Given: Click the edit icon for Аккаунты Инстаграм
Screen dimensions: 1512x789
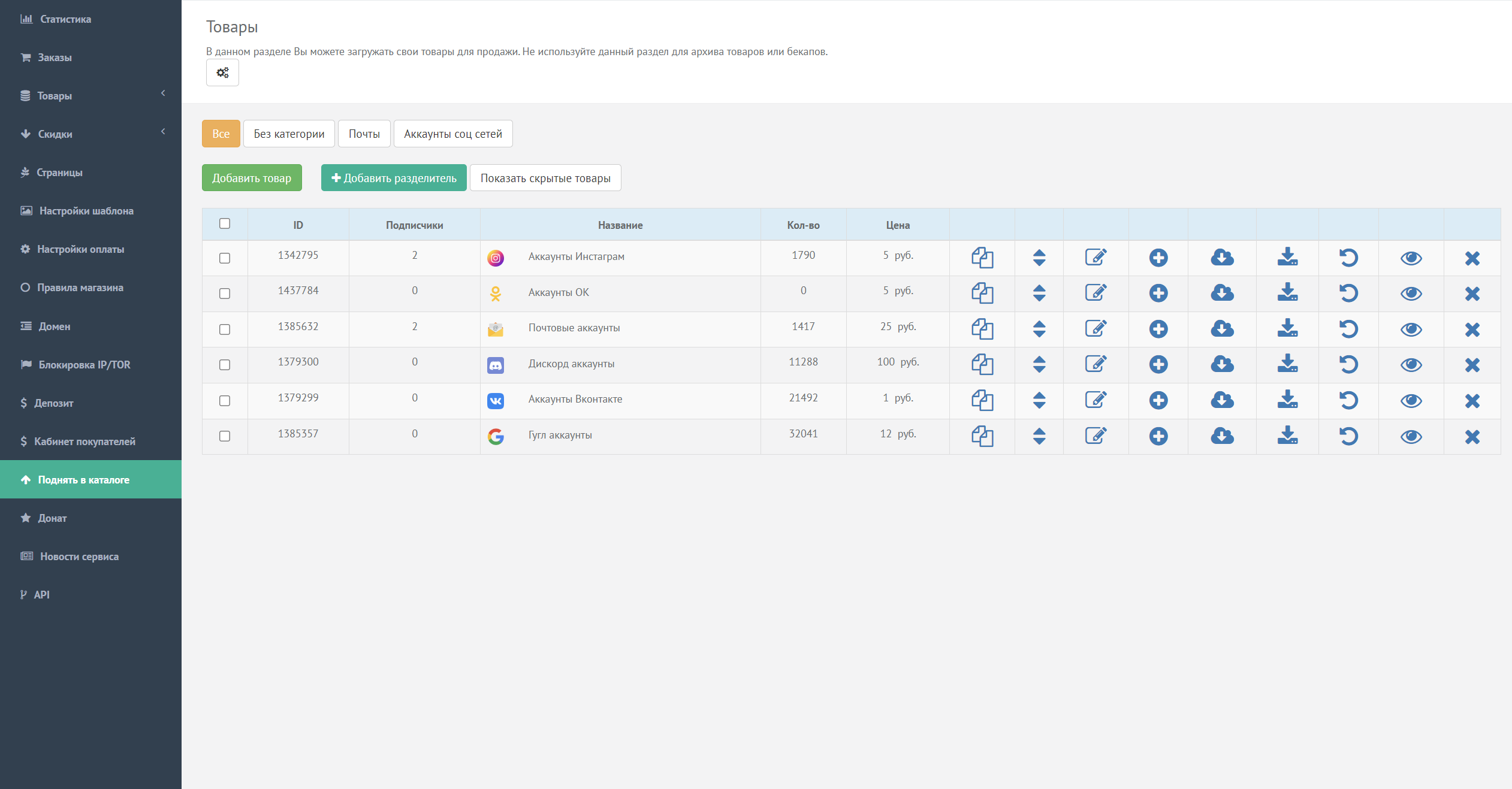Looking at the screenshot, I should pos(1096,258).
